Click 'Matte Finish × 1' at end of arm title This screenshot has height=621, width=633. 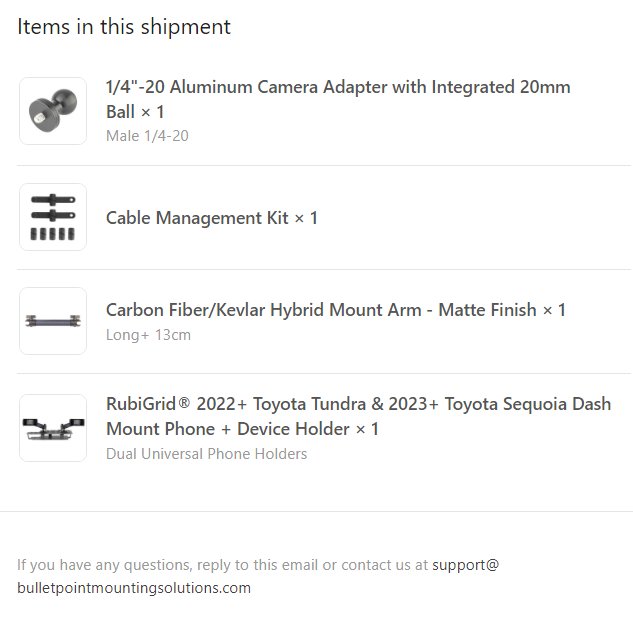click(x=502, y=310)
